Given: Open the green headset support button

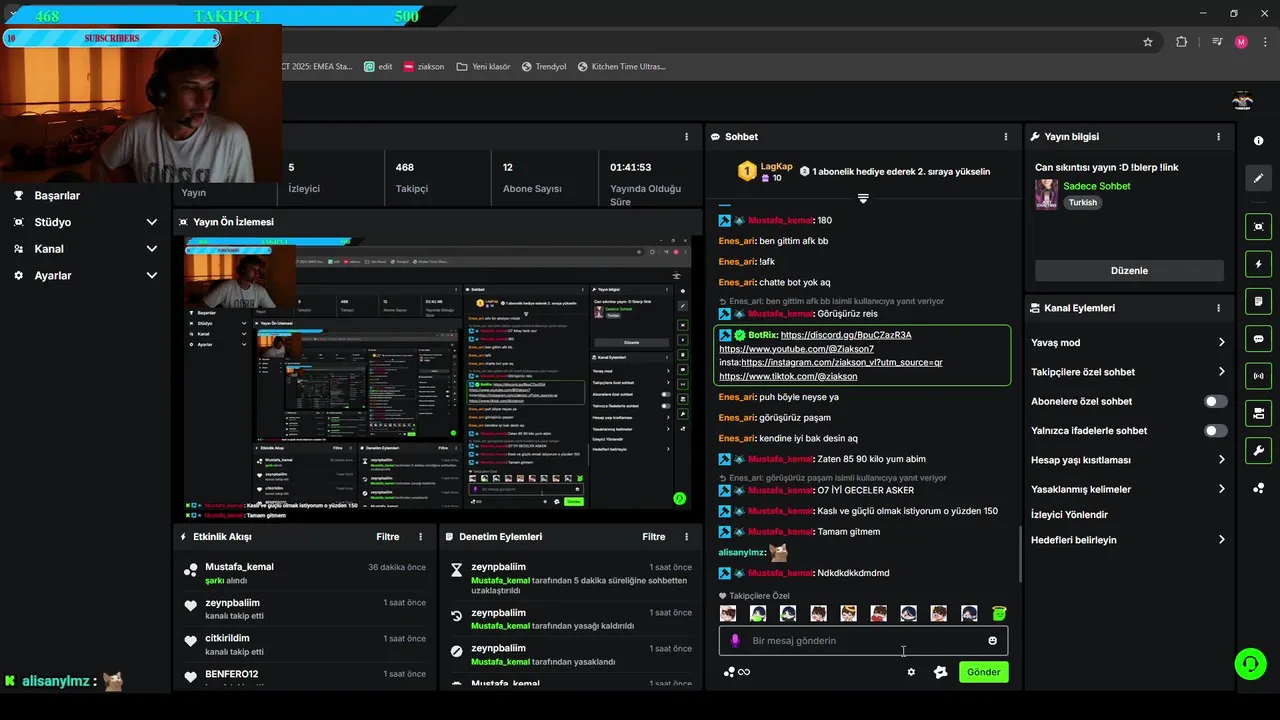Looking at the screenshot, I should (1249, 663).
